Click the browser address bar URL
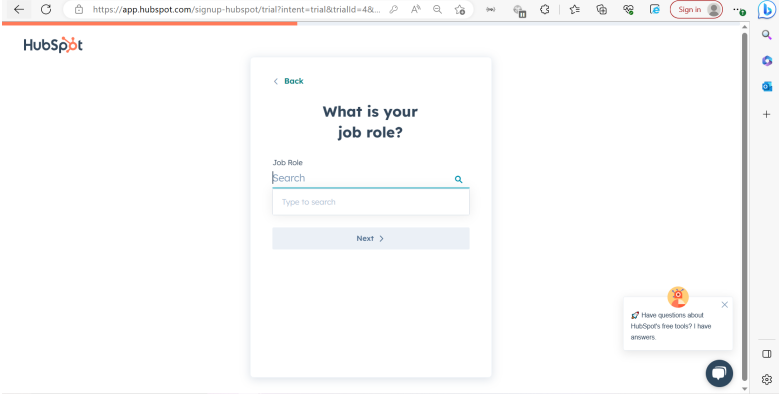Viewport: 779px width, 394px height. click(236, 9)
